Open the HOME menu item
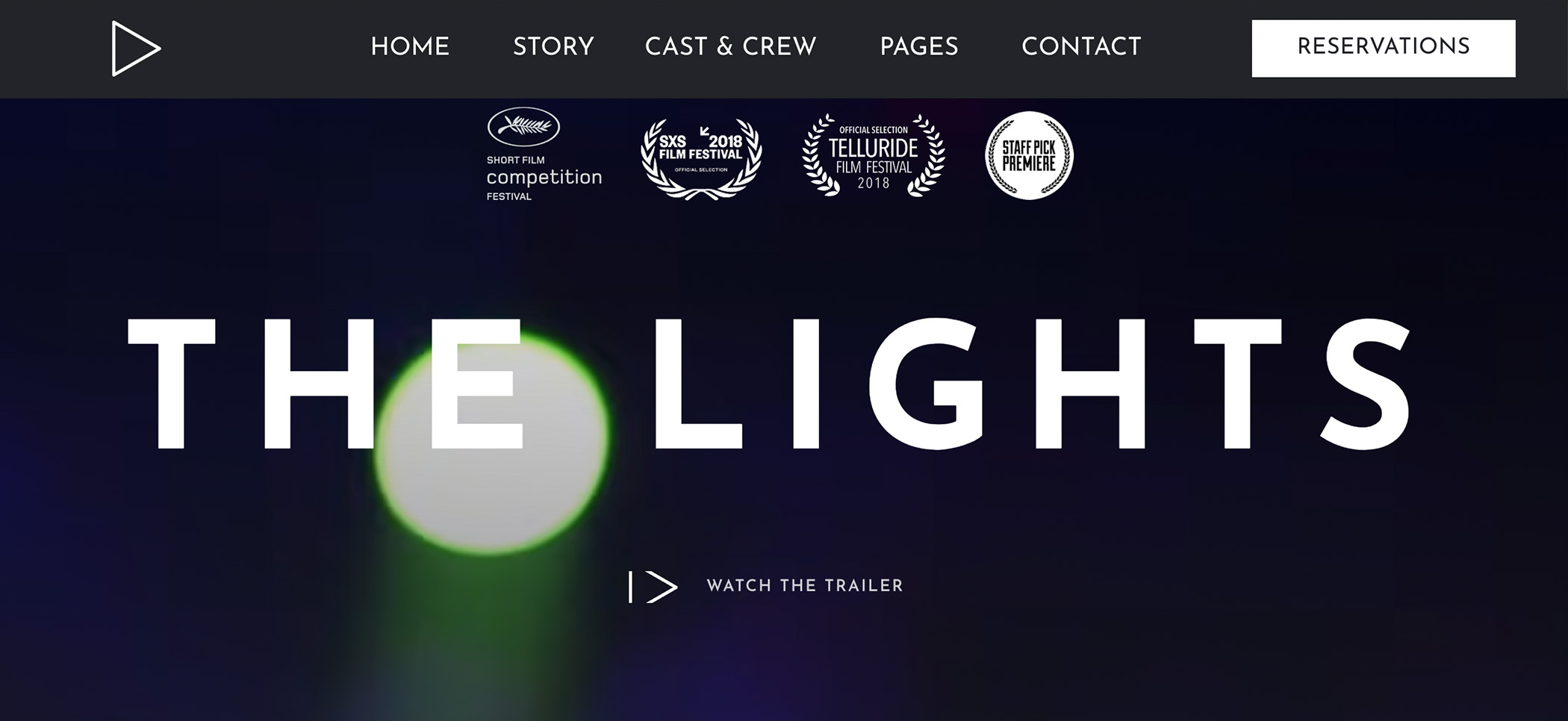 (410, 47)
